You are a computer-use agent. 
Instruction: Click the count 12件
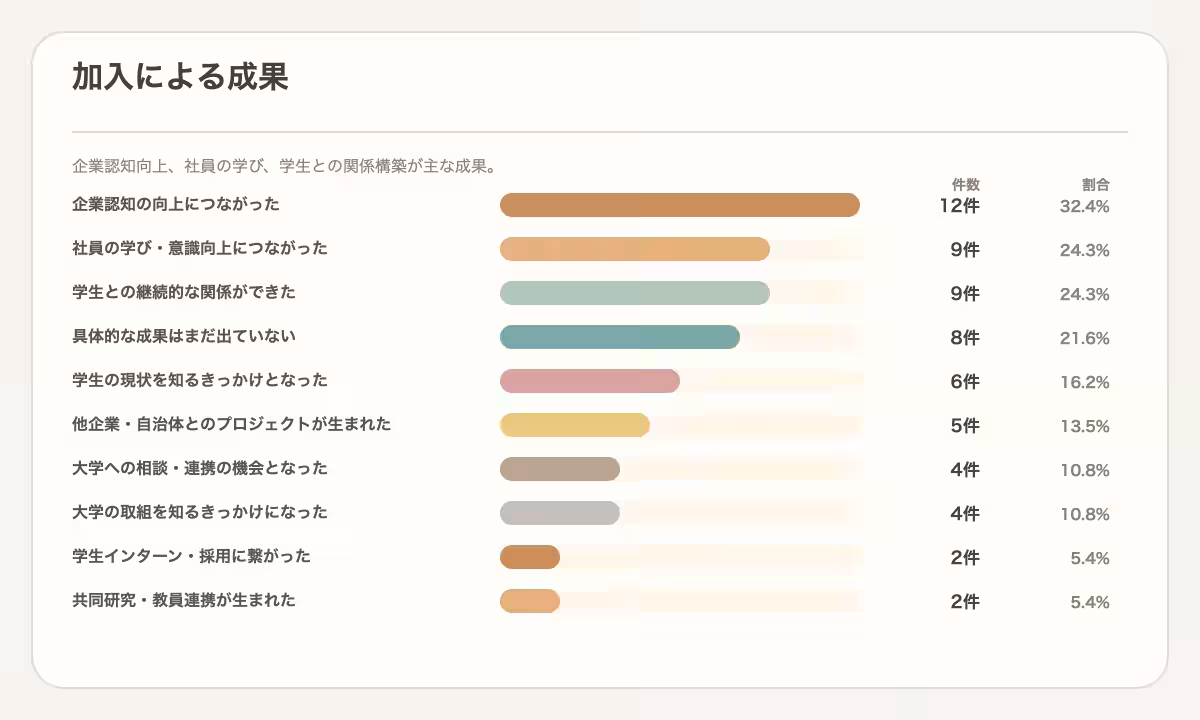pos(959,206)
